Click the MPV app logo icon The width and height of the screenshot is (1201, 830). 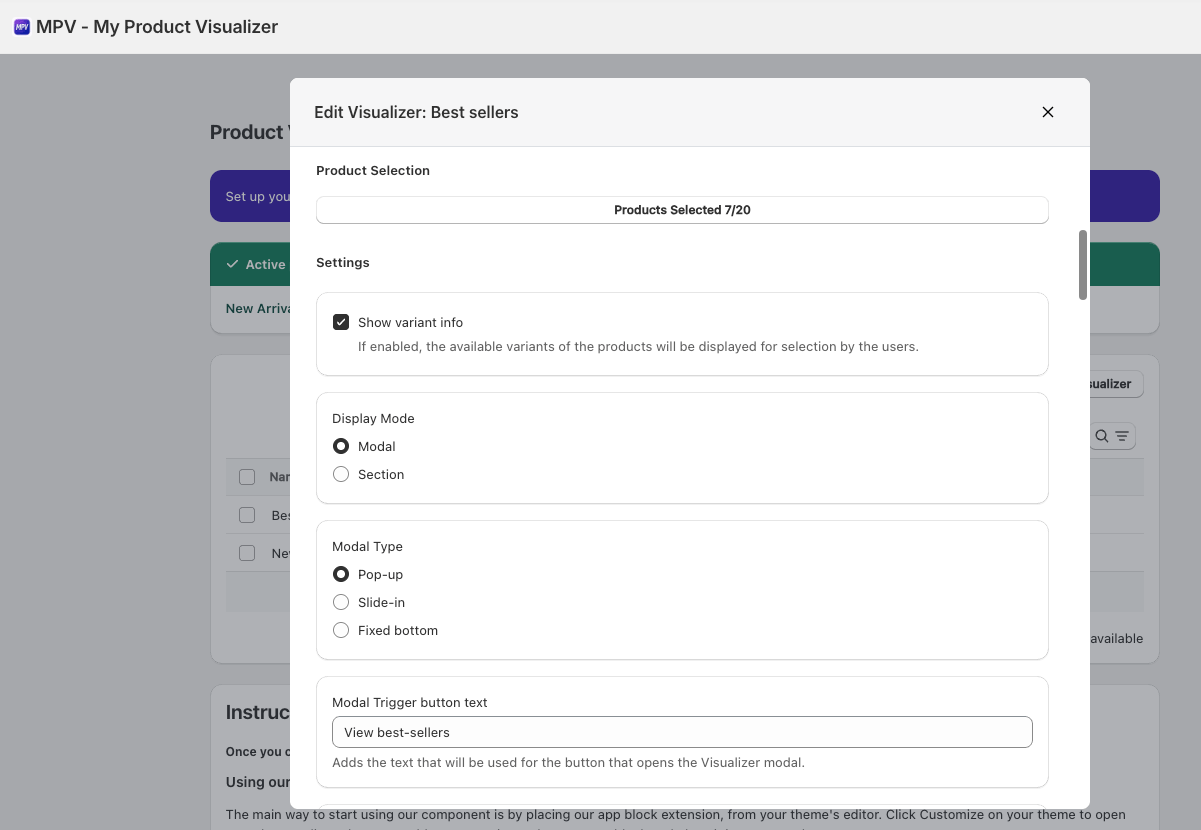tap(22, 27)
